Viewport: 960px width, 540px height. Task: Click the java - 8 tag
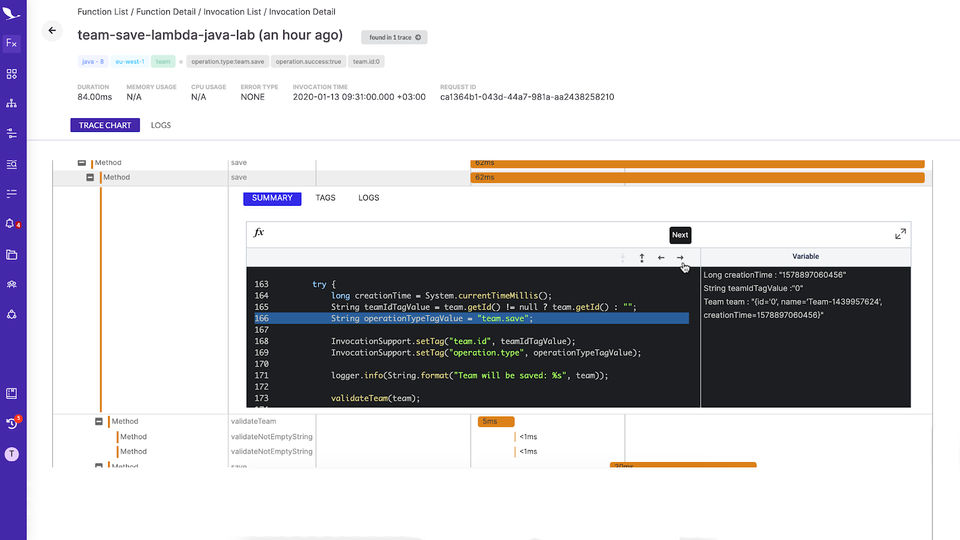(x=93, y=61)
